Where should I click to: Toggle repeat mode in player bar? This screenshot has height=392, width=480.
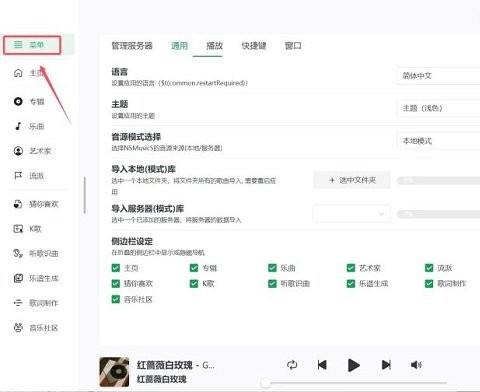292,365
